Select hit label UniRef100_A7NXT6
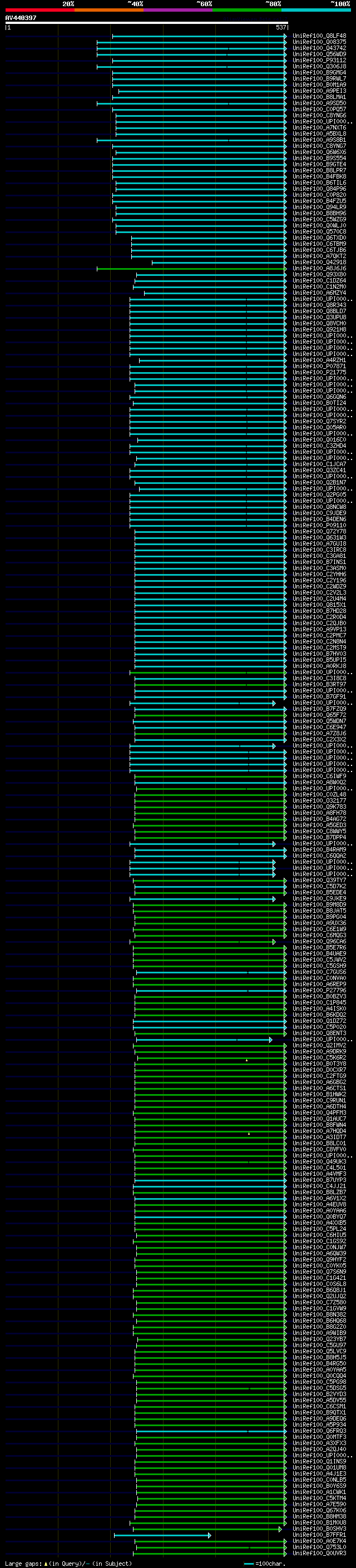 point(319,128)
